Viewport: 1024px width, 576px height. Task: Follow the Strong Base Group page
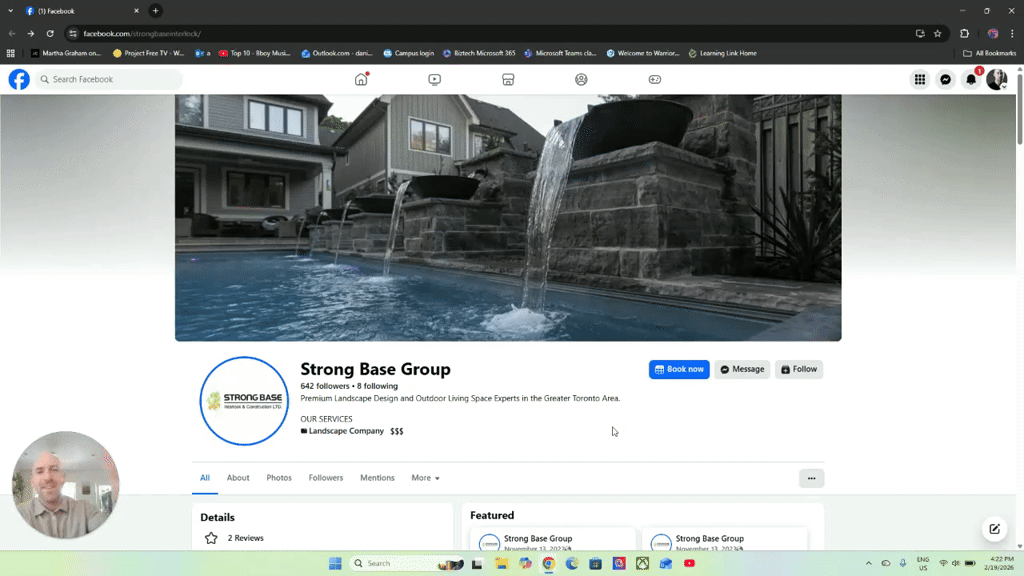pyautogui.click(x=799, y=369)
